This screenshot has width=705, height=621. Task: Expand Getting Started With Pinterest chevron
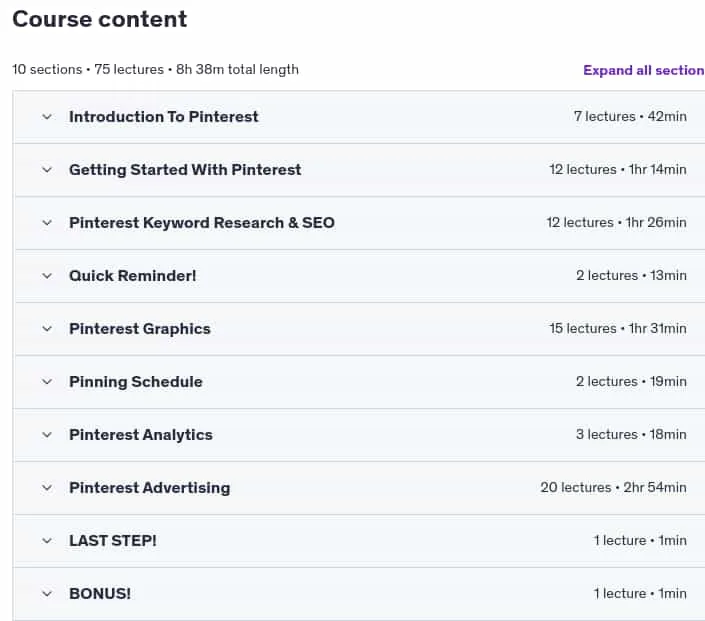pyautogui.click(x=47, y=170)
